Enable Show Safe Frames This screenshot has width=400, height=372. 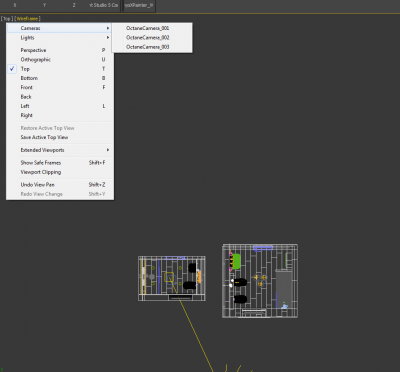click(x=60, y=163)
